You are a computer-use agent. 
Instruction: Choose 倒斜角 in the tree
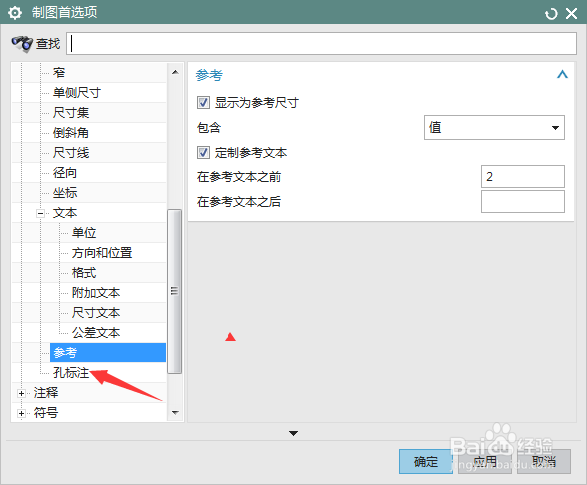71,132
